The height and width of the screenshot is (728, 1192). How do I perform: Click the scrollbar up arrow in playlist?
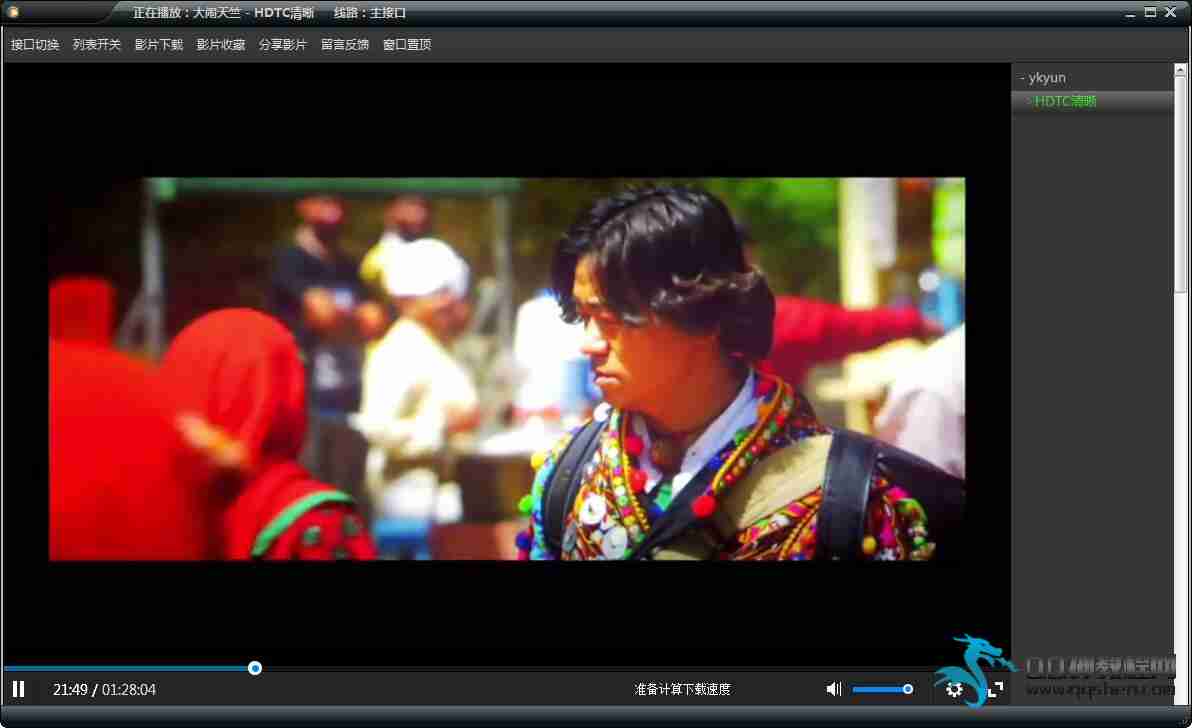tap(1180, 70)
